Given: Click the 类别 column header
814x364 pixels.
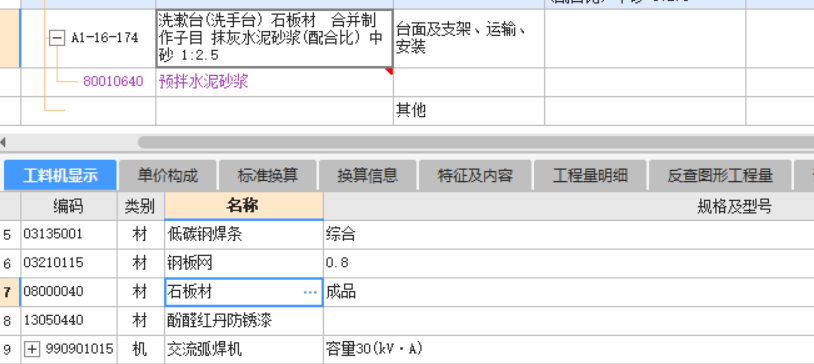Looking at the screenshot, I should point(140,207).
